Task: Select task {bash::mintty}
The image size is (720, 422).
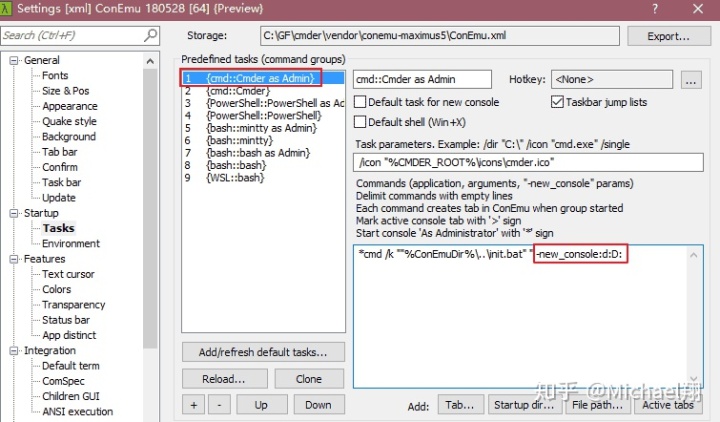Action: point(263,140)
